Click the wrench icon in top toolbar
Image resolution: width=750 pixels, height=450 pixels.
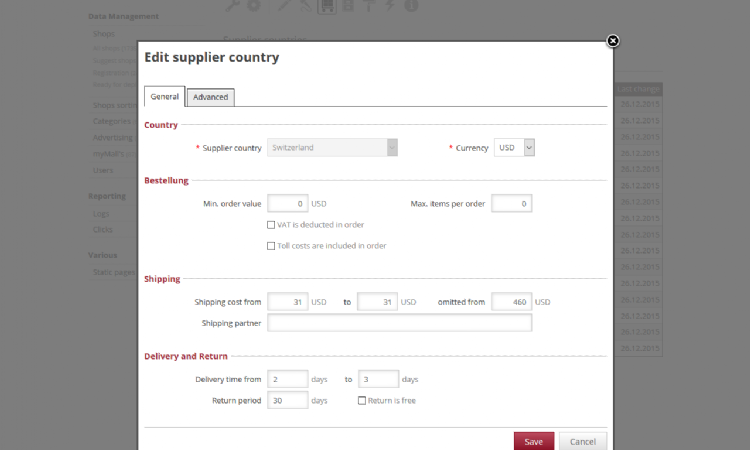(232, 6)
